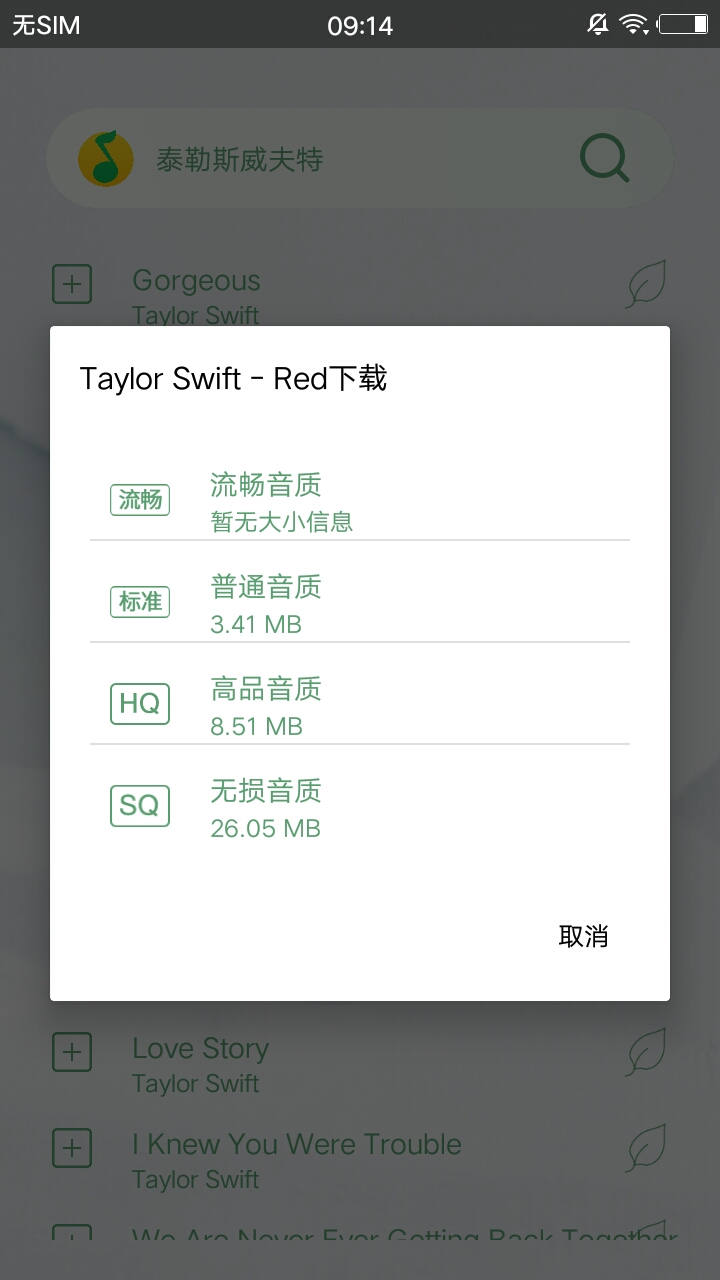720x1280 pixels.
Task: Select the HQ quality badge
Action: coord(140,704)
